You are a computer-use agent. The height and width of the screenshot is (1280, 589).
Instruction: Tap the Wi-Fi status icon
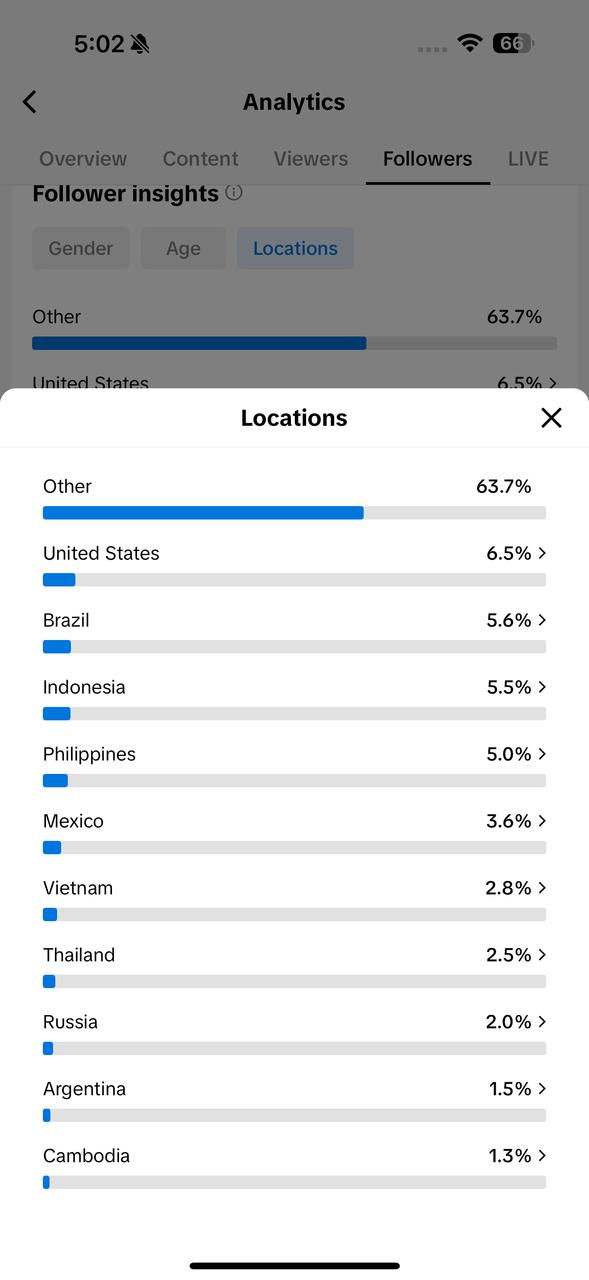coord(469,43)
